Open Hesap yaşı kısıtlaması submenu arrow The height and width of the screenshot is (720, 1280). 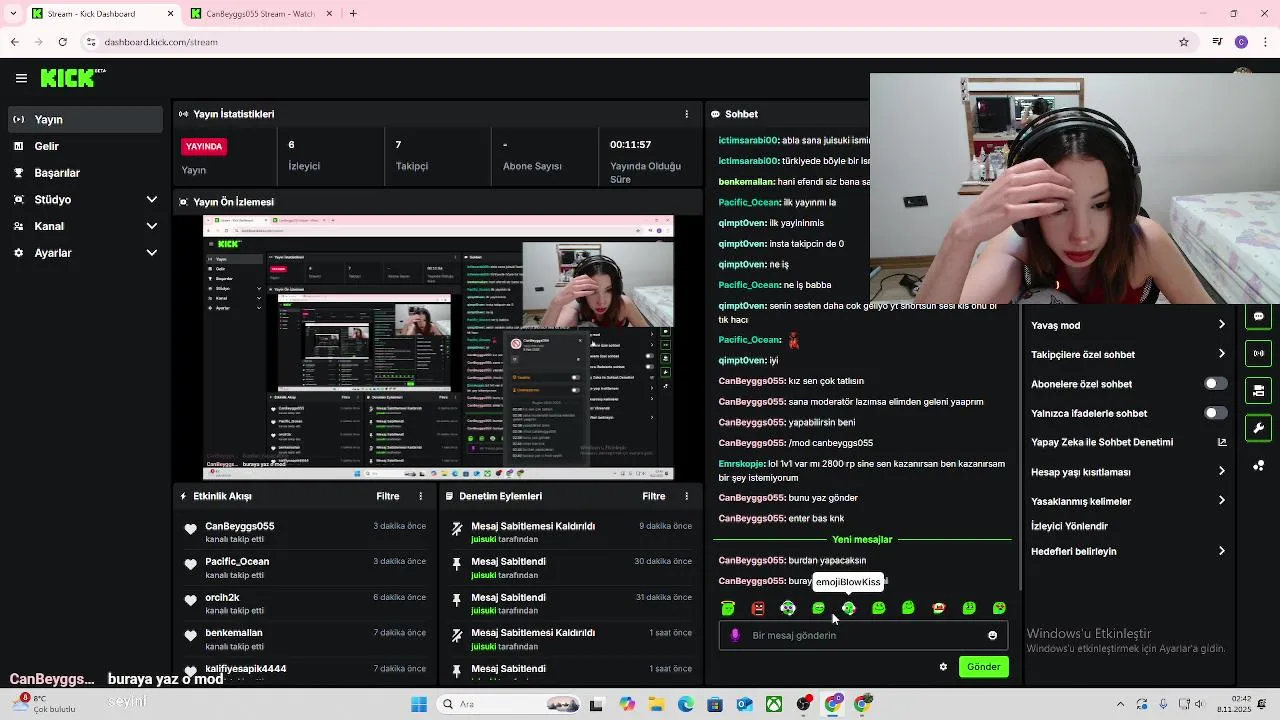pyautogui.click(x=1221, y=471)
